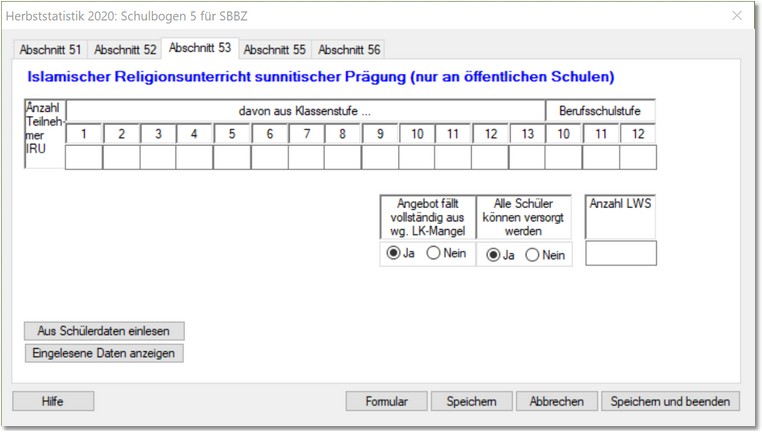Select Ja for Alle Schüler können versorgt werden
The image size is (762, 433).
pos(492,255)
